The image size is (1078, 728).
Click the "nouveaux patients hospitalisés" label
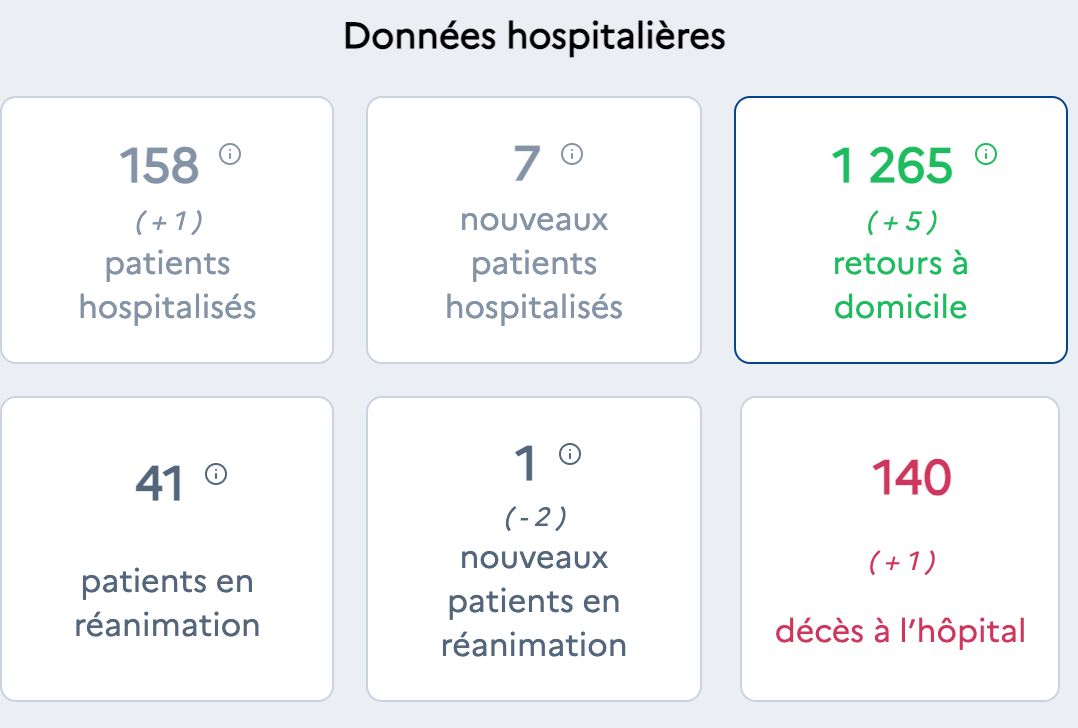point(534,263)
